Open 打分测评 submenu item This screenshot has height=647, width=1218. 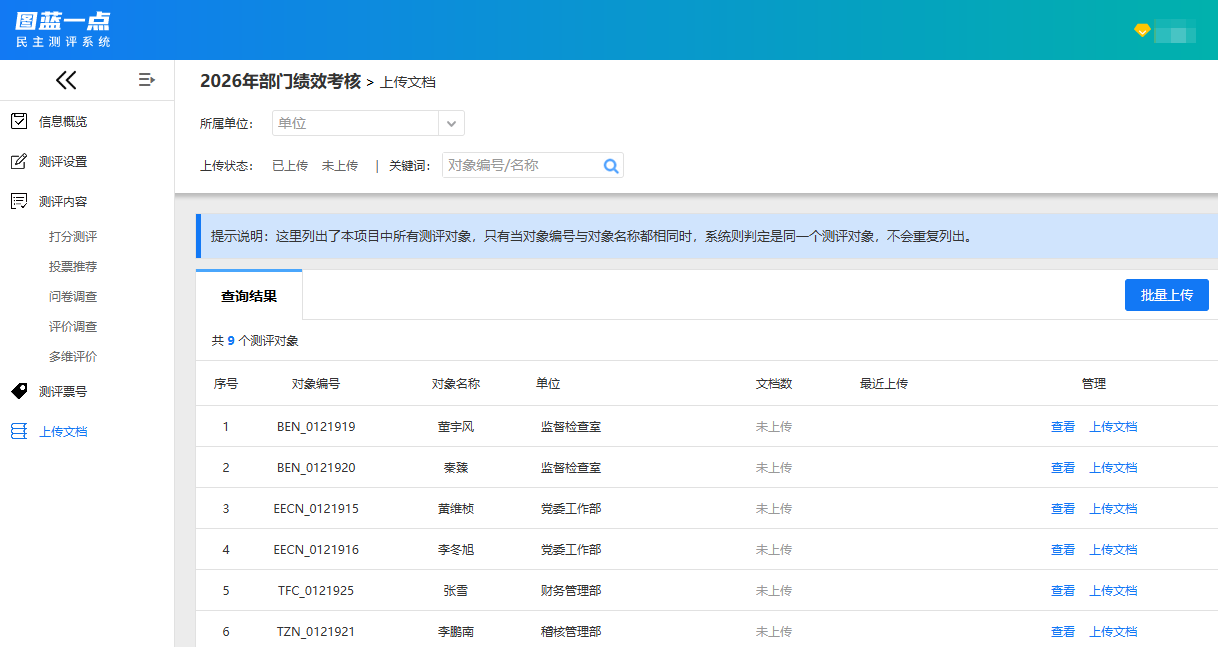point(73,237)
